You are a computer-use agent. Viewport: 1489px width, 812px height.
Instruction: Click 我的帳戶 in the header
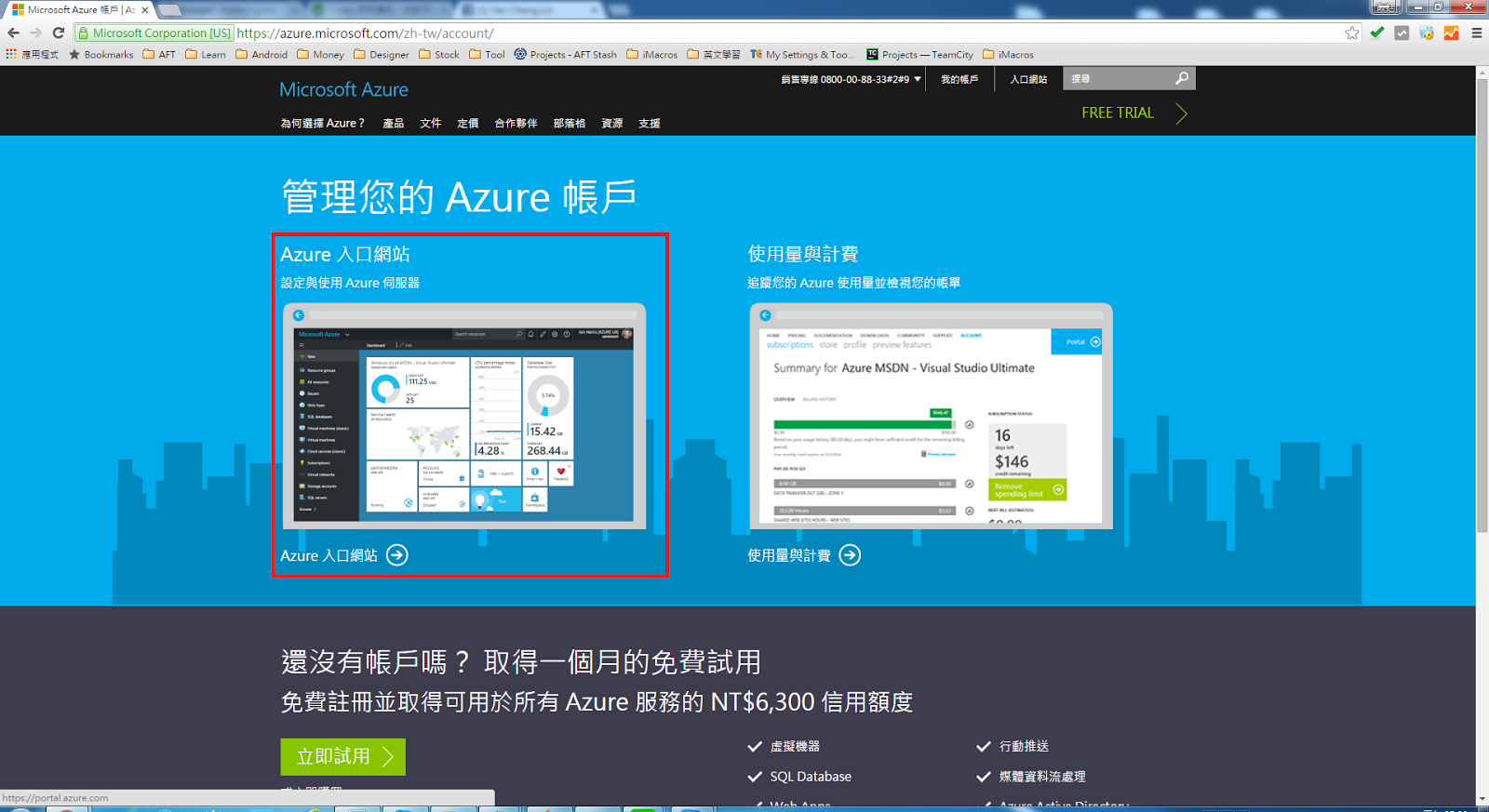tap(959, 79)
